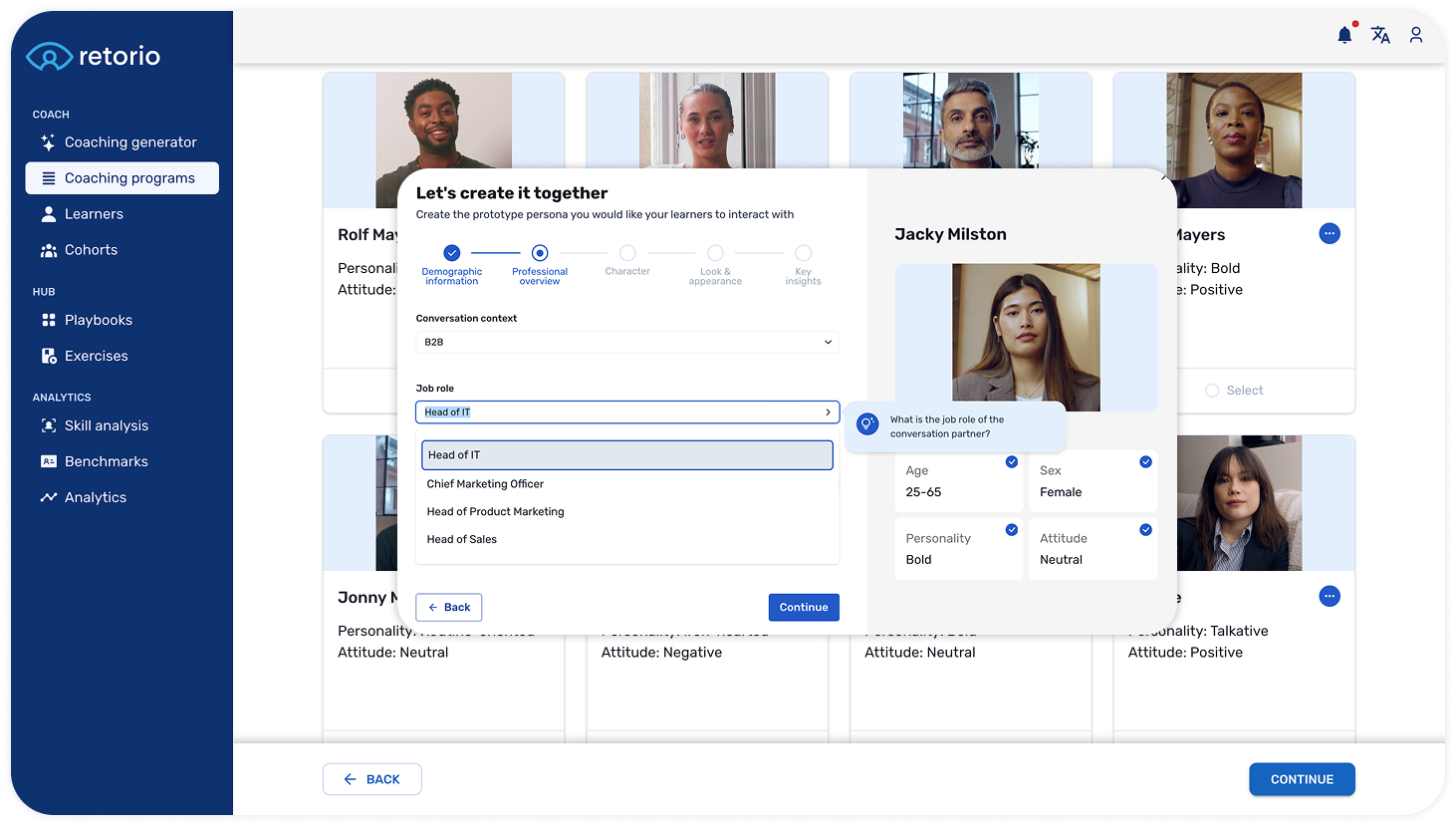Click the notification bell icon
The width and height of the screenshot is (1456, 826).
[x=1344, y=36]
